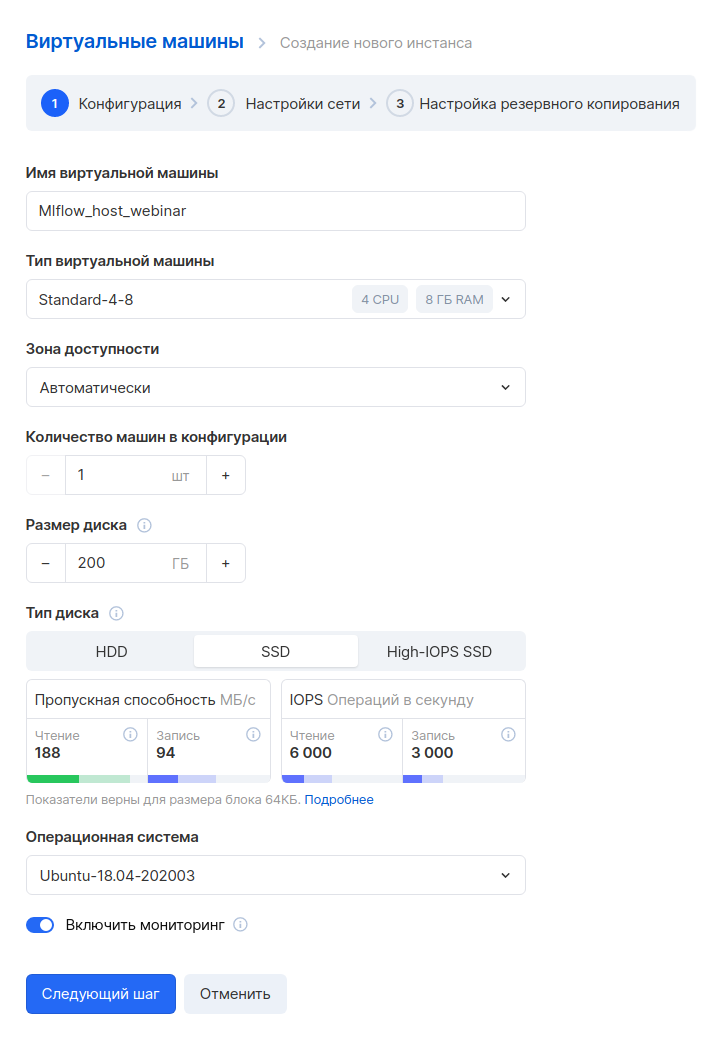Open Операционная система Ubuntu dropdown
Viewport: 720px width, 1042px height.
(276, 875)
